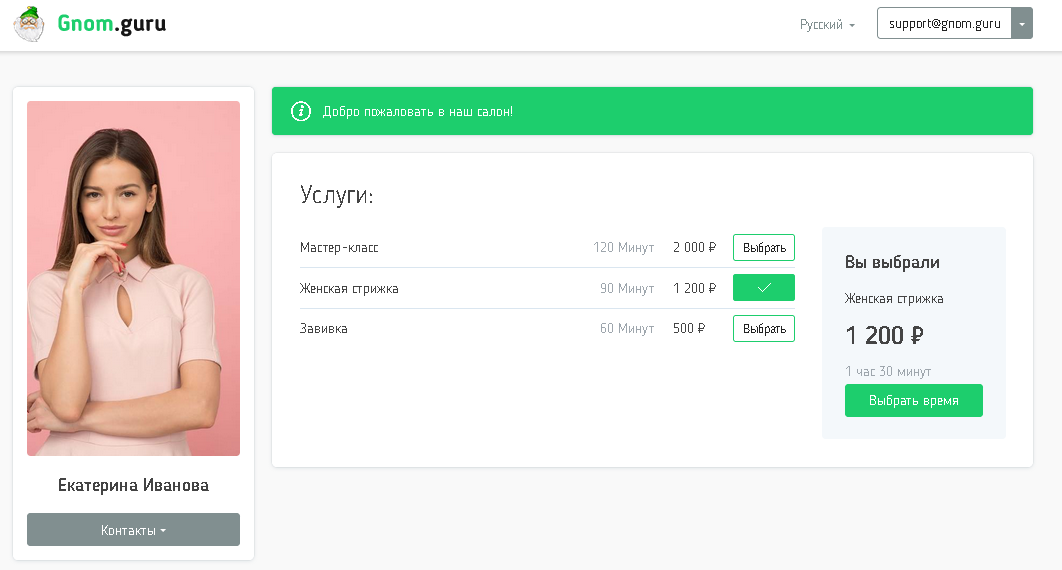
Task: Click the Выбрать время button
Action: [913, 401]
